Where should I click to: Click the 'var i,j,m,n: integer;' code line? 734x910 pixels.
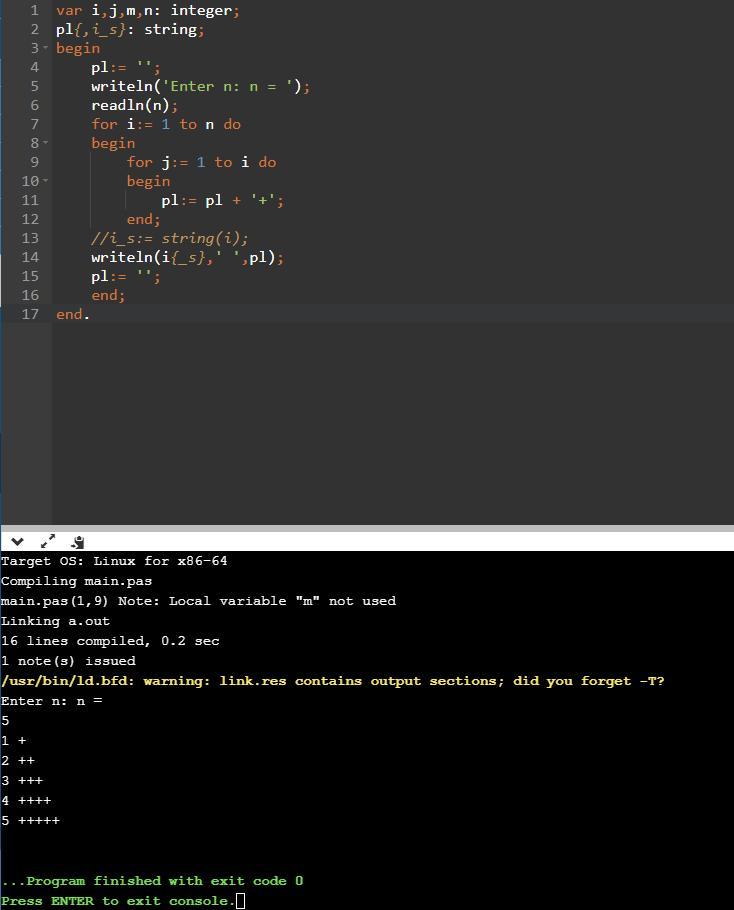(x=147, y=10)
